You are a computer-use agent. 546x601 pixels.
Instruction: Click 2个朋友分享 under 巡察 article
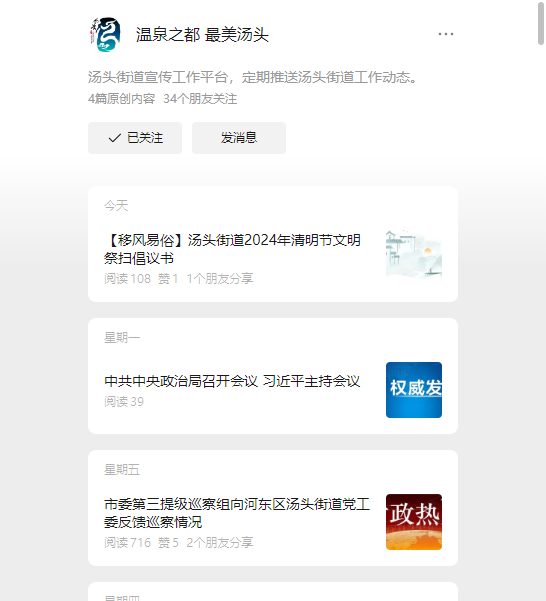click(x=220, y=542)
